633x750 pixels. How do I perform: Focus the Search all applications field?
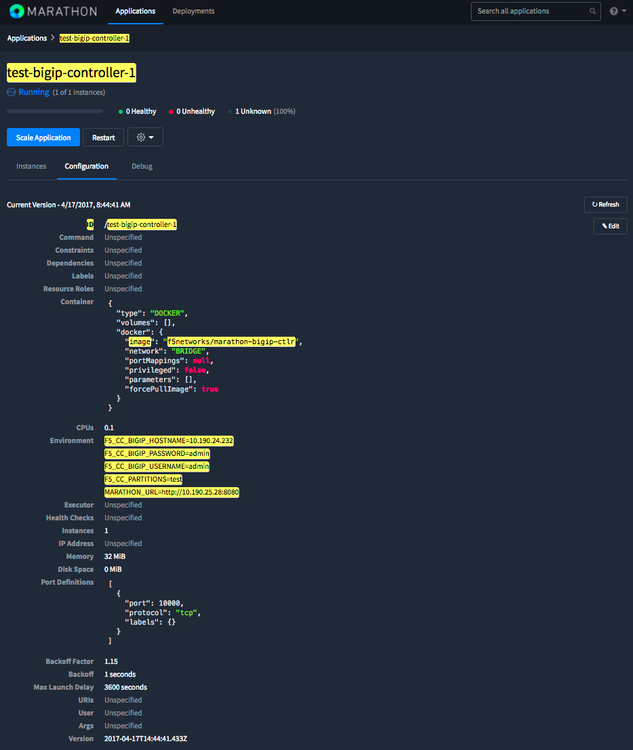click(x=530, y=11)
